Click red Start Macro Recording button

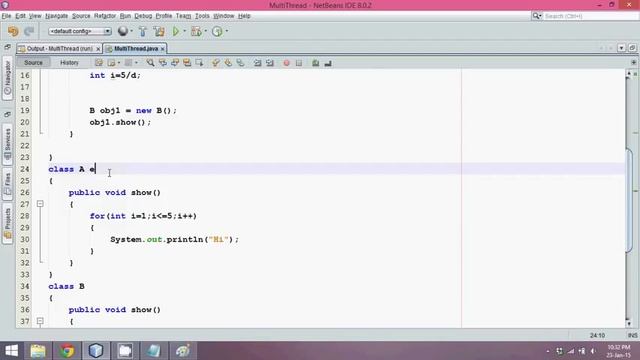[x=287, y=63]
